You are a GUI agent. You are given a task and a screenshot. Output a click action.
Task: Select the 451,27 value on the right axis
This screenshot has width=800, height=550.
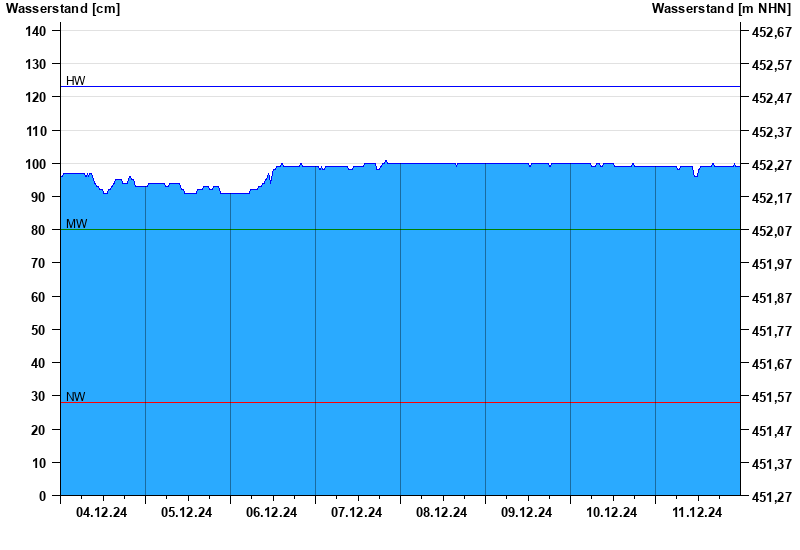[x=771, y=497]
